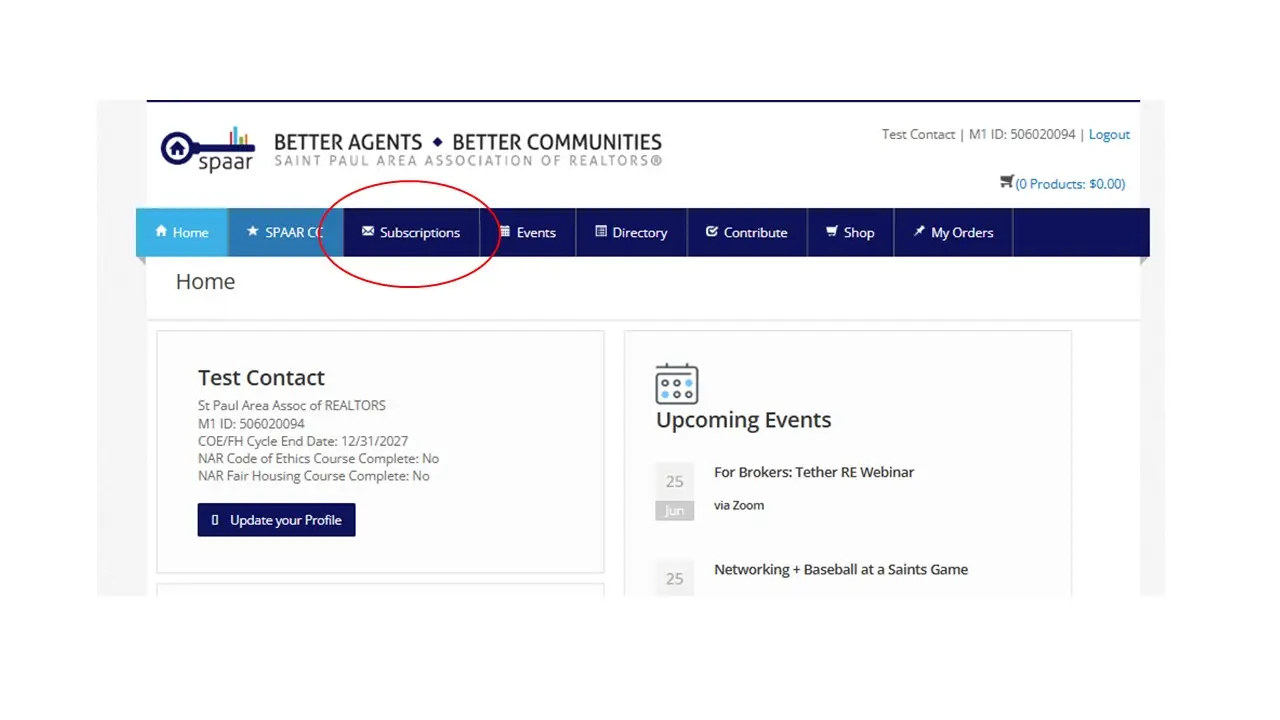Click the pin icon beside My Orders
The image size is (1280, 720).
(919, 232)
